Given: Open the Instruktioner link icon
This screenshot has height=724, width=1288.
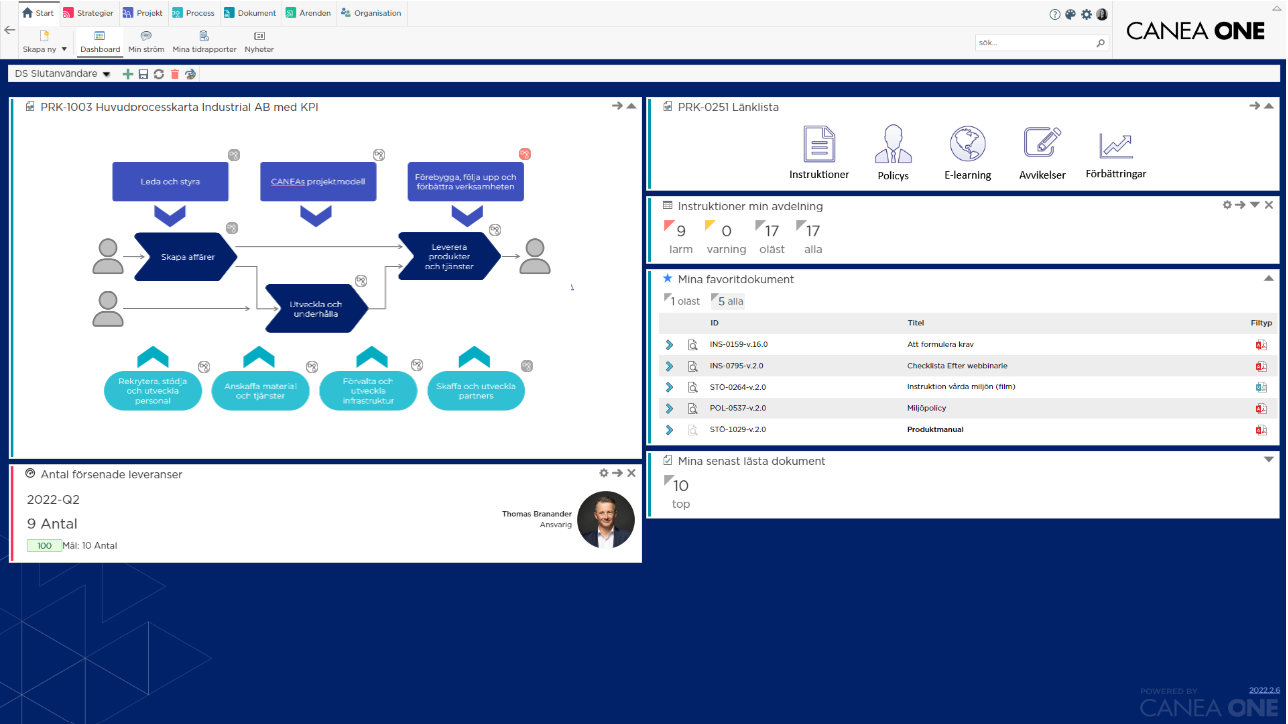Looking at the screenshot, I should point(819,144).
